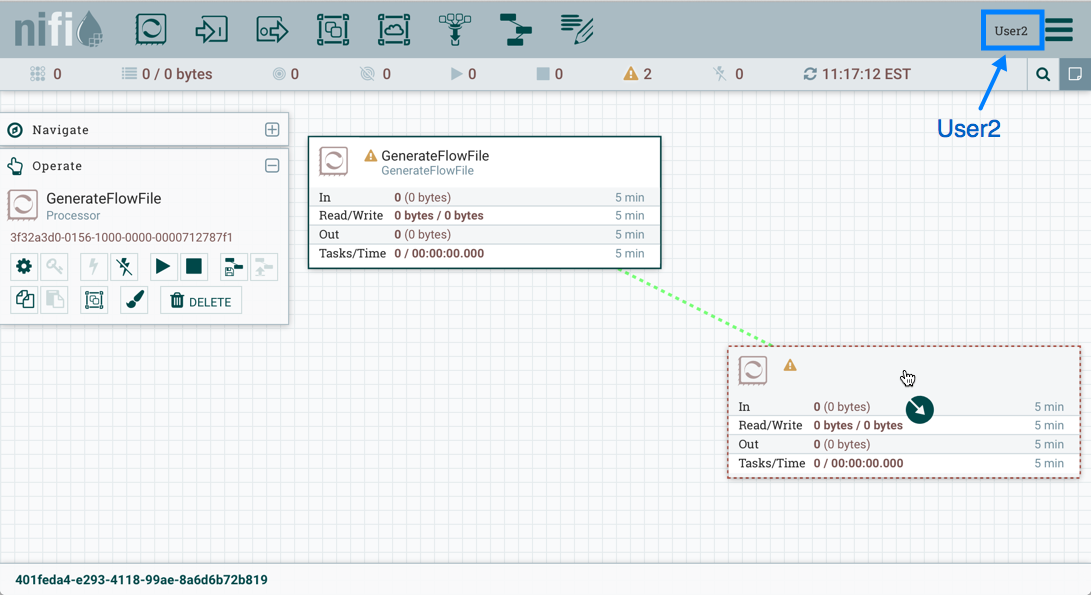Click the Copy icon in Operate panel
Viewport: 1091px width, 595px height.
[x=24, y=301]
